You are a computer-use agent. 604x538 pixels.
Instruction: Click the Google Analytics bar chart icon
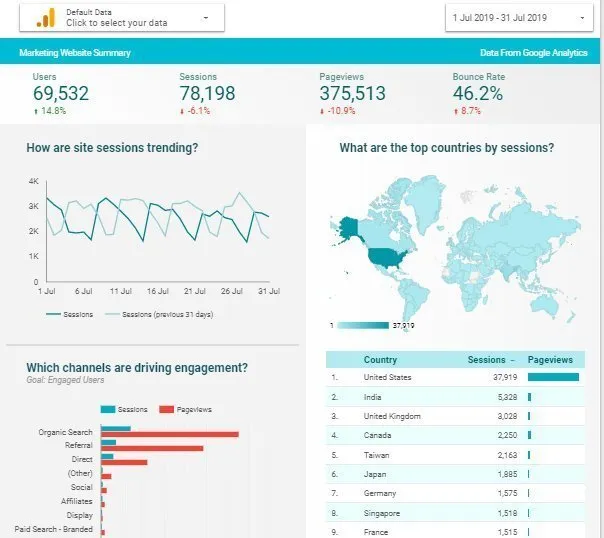(x=46, y=19)
